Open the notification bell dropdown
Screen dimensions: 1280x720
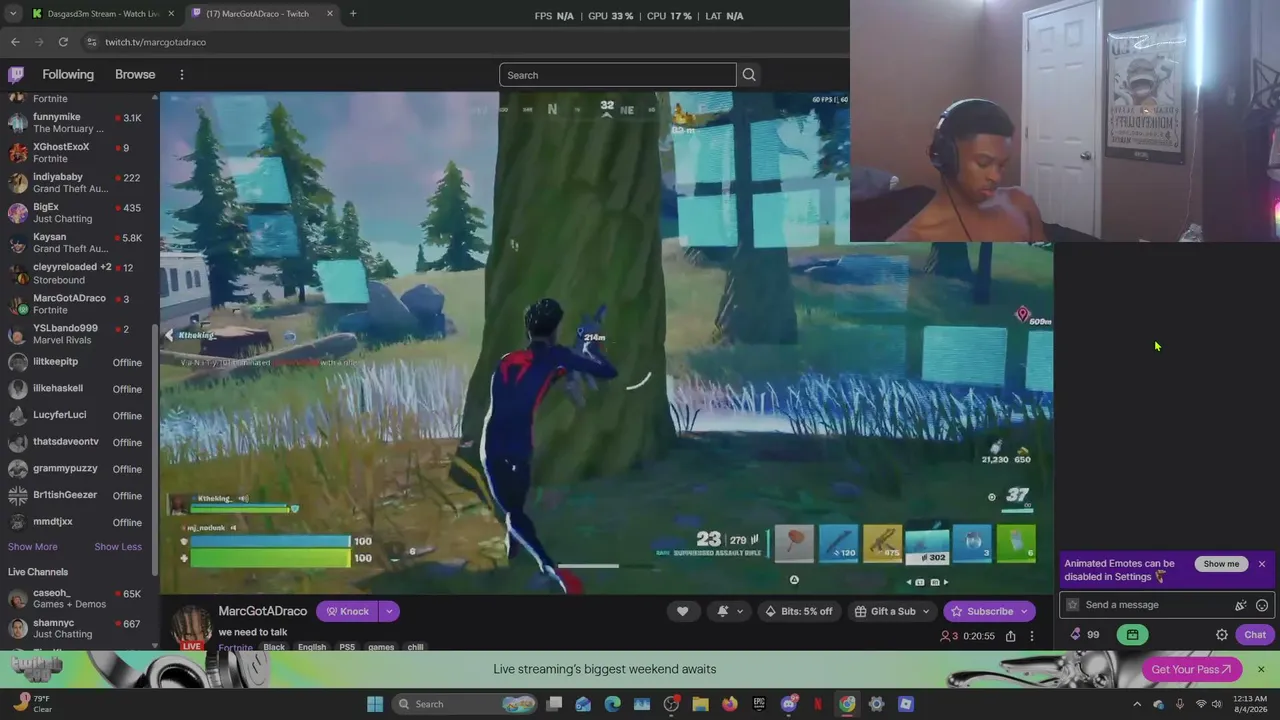[730, 611]
